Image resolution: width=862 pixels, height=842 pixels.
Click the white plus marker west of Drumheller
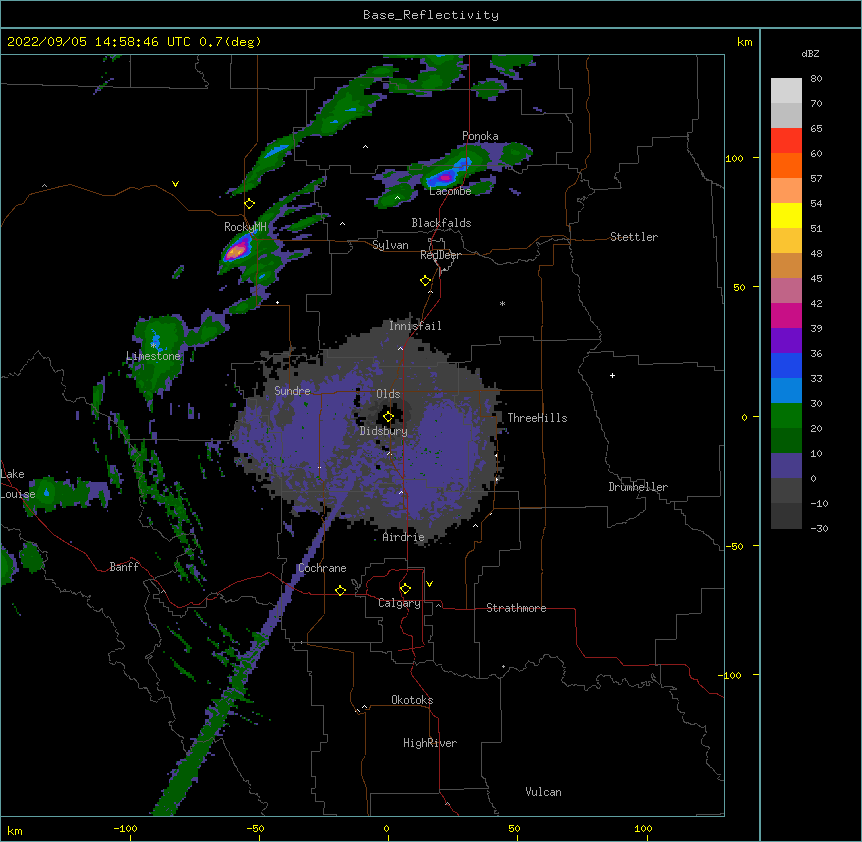pos(612,375)
